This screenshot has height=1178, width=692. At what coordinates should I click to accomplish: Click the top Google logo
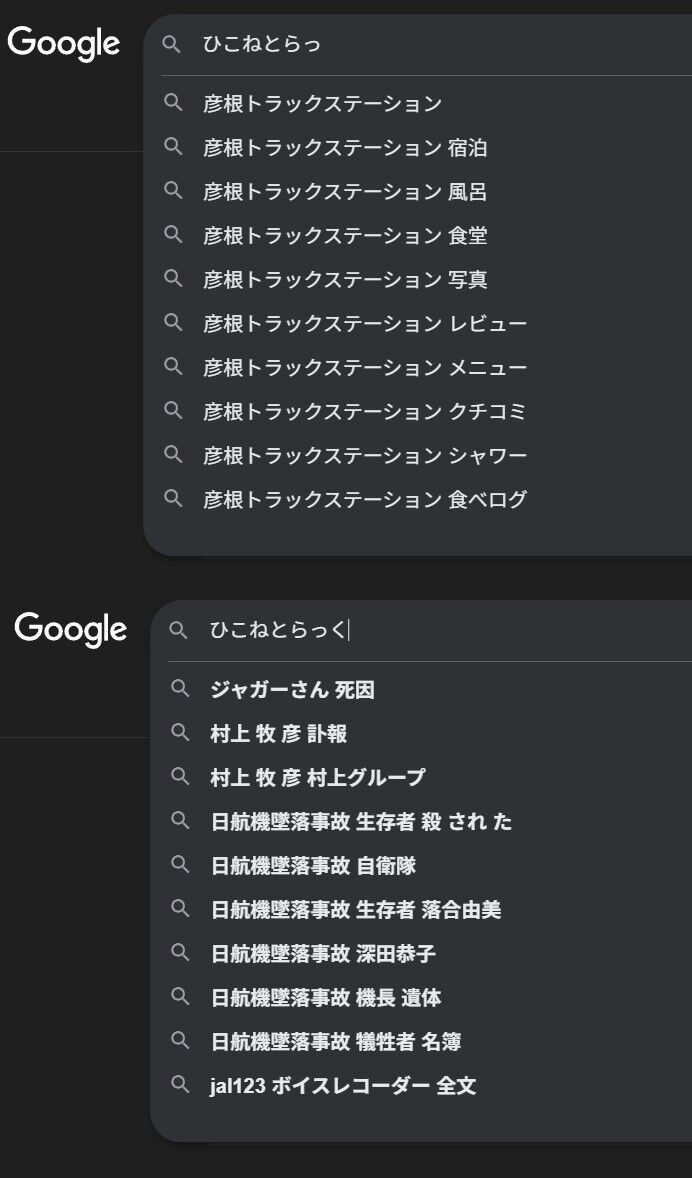click(64, 43)
